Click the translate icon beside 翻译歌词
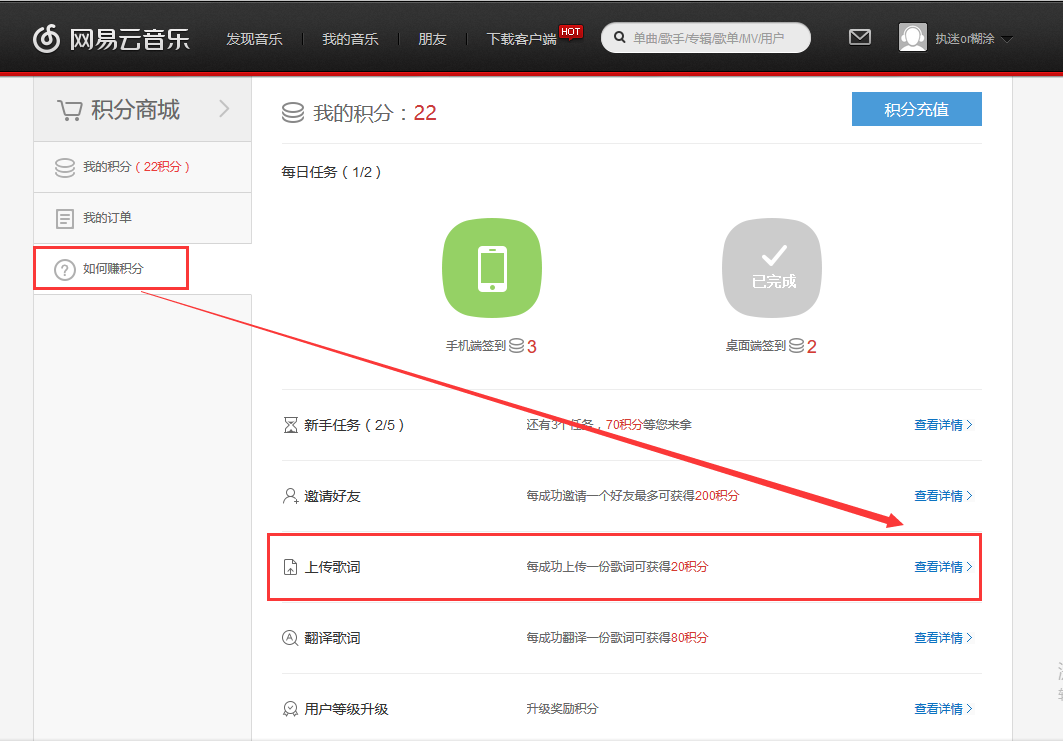The height and width of the screenshot is (741, 1063). point(288,637)
